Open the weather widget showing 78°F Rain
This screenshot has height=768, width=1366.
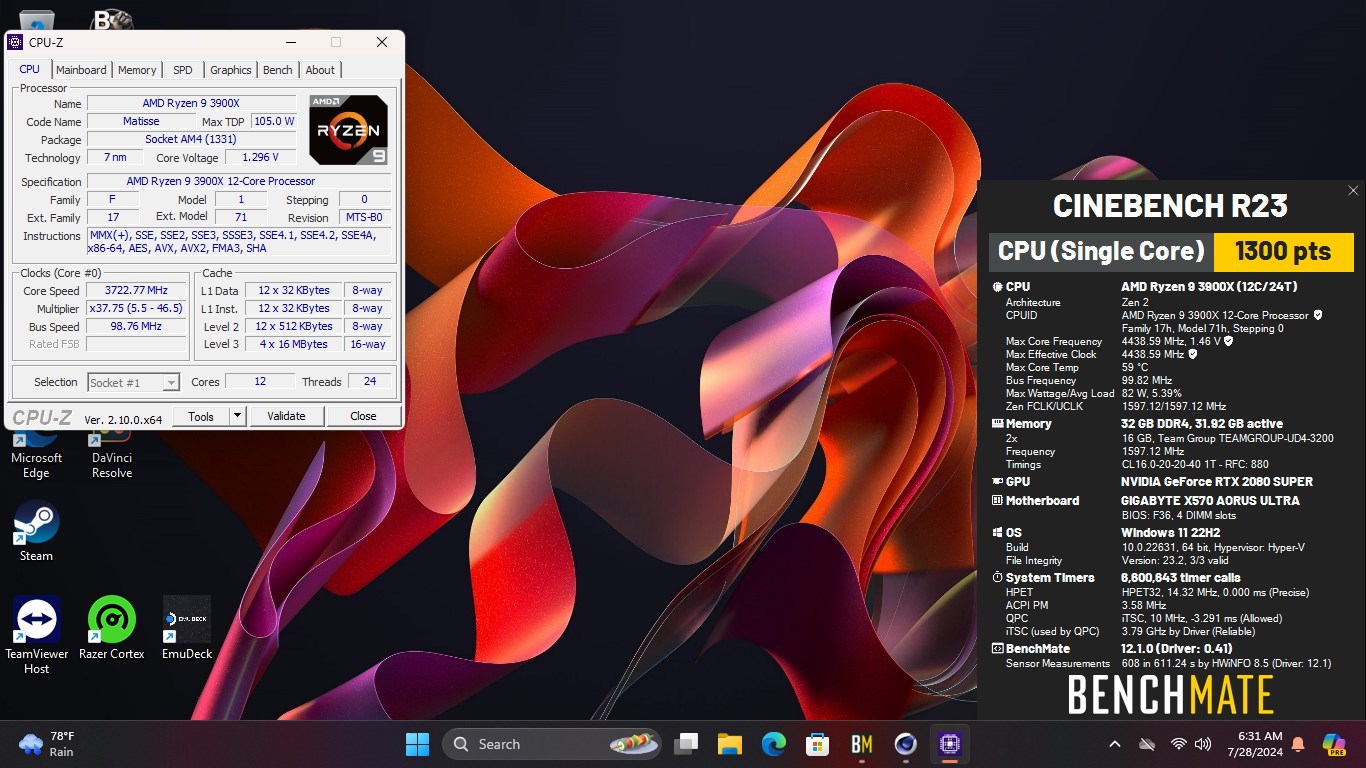point(48,744)
